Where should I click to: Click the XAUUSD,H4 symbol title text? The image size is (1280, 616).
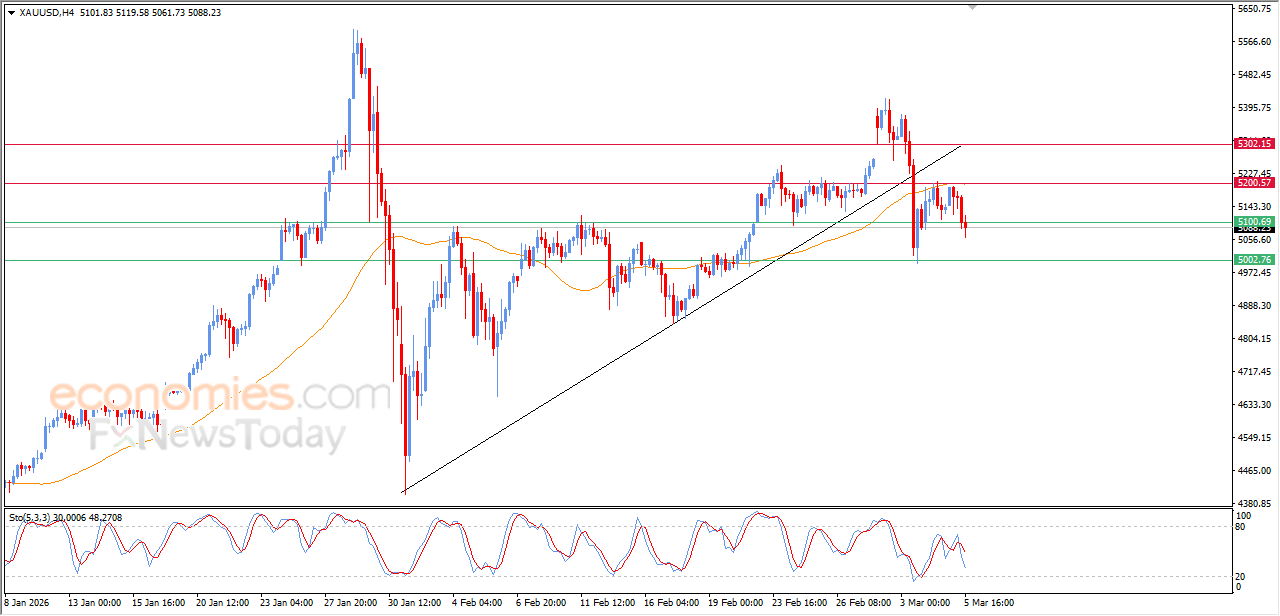46,13
